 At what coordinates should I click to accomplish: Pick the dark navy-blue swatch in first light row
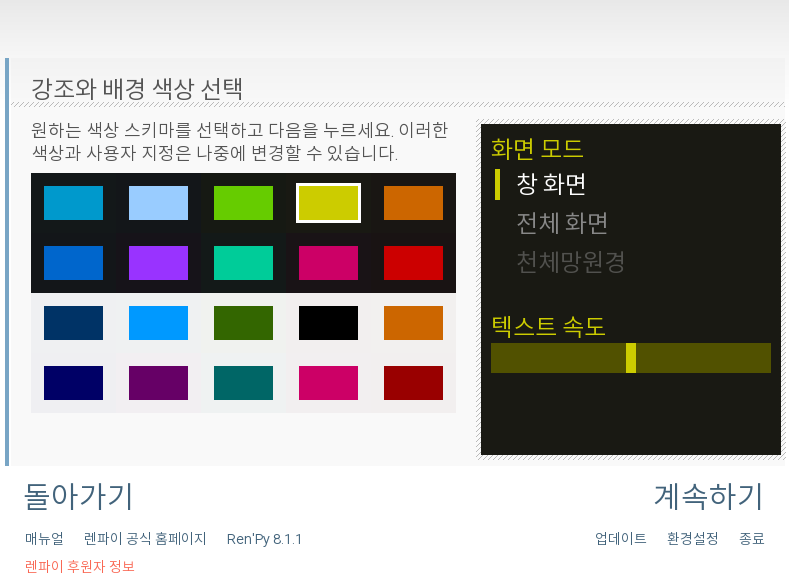pyautogui.click(x=73, y=323)
